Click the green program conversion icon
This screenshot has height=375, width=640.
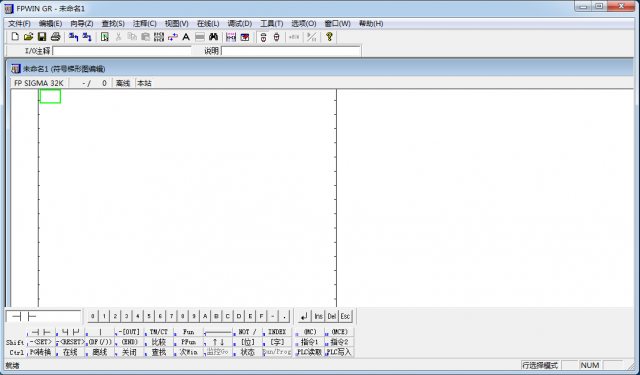[105, 37]
